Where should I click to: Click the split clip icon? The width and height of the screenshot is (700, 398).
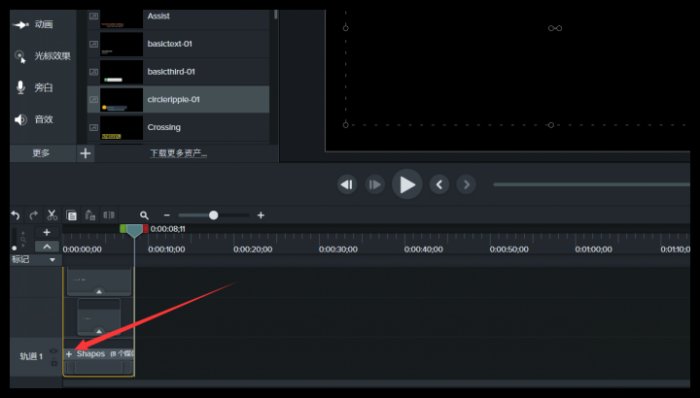[108, 216]
